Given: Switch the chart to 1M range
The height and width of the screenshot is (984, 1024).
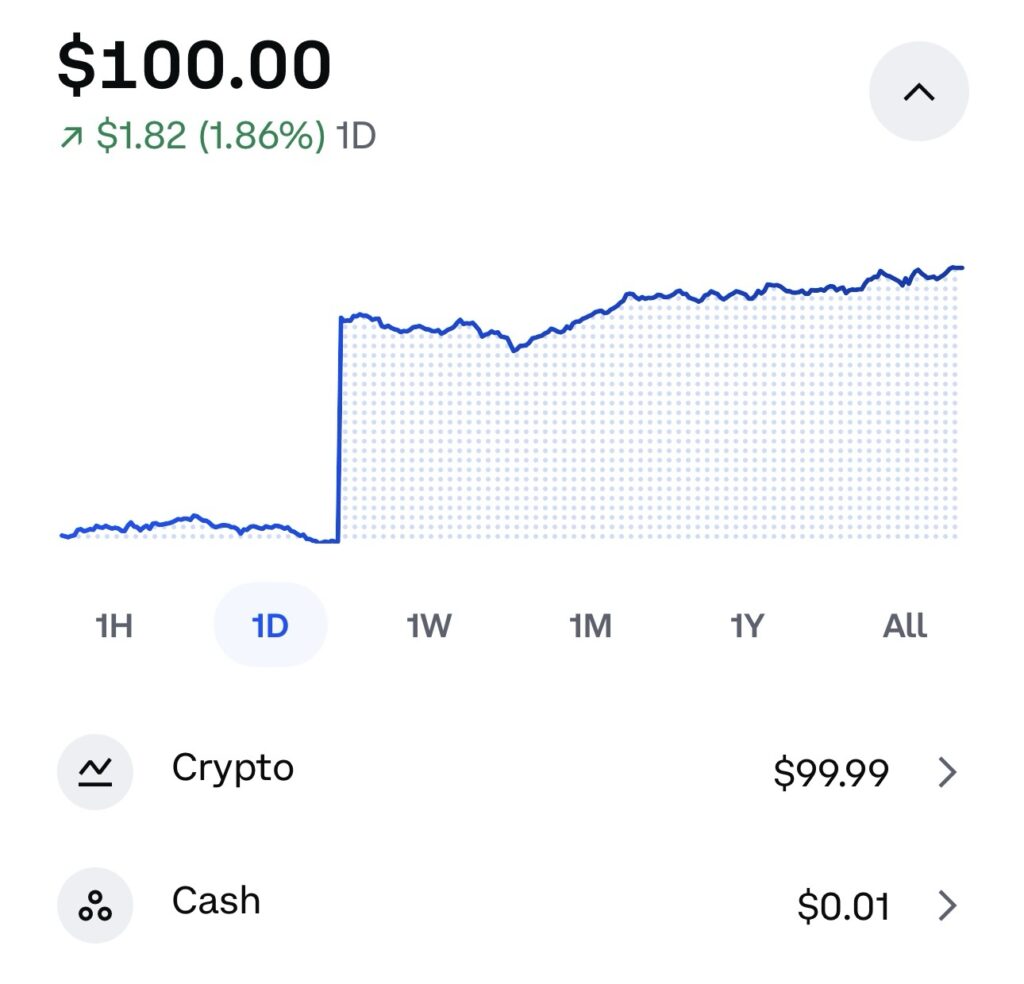Looking at the screenshot, I should pos(590,626).
